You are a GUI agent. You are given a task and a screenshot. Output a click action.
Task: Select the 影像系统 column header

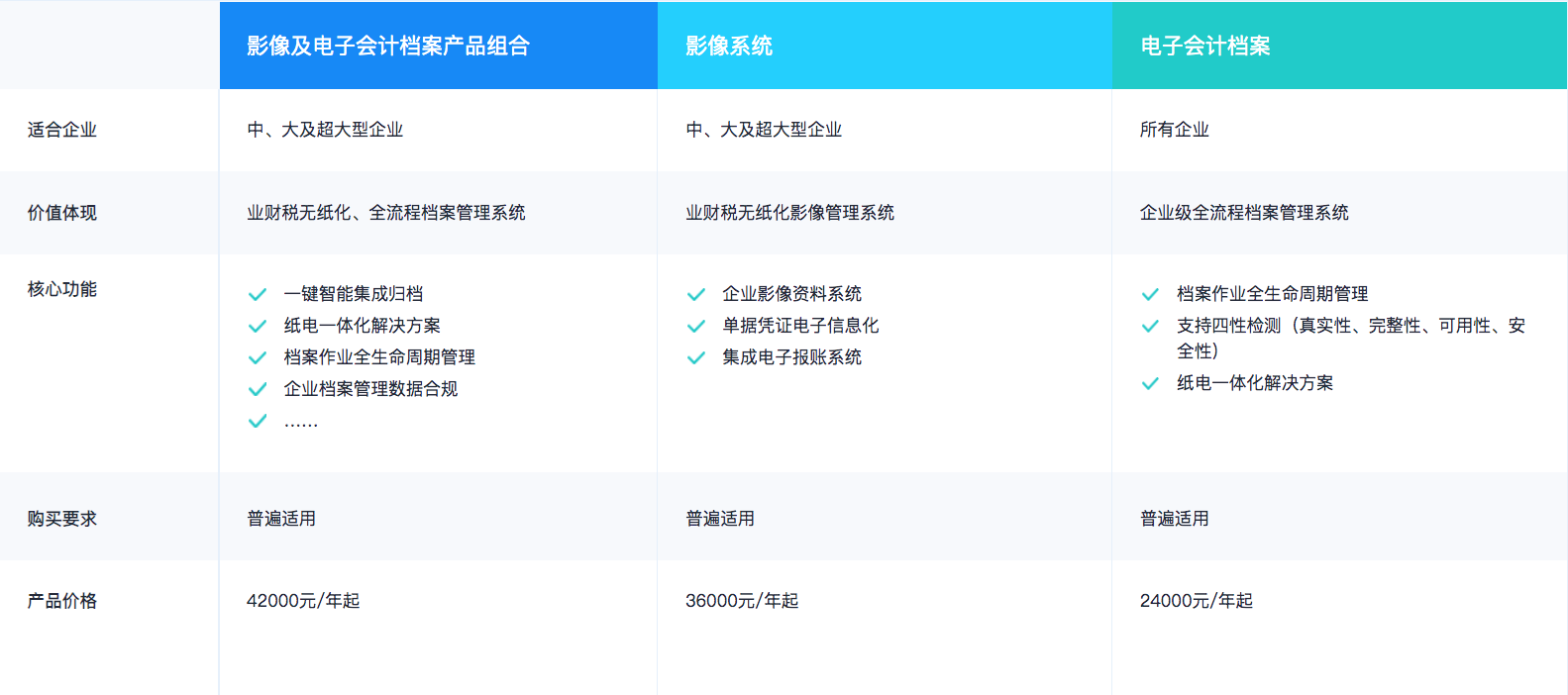(729, 46)
